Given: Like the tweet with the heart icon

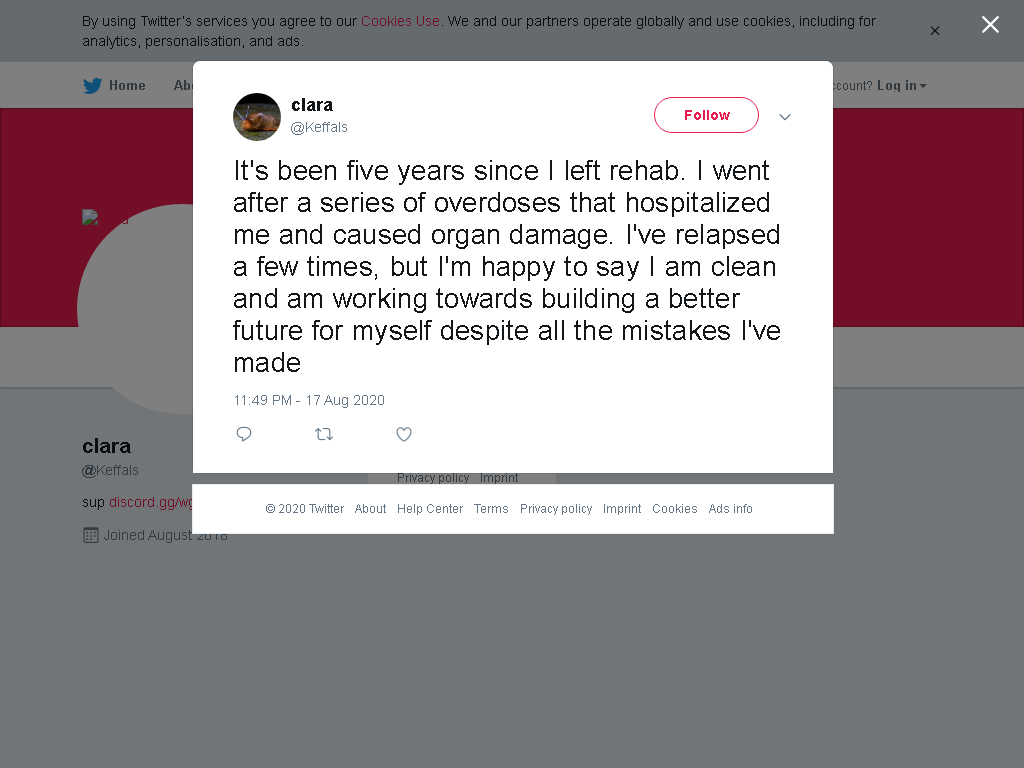Looking at the screenshot, I should click(x=404, y=434).
